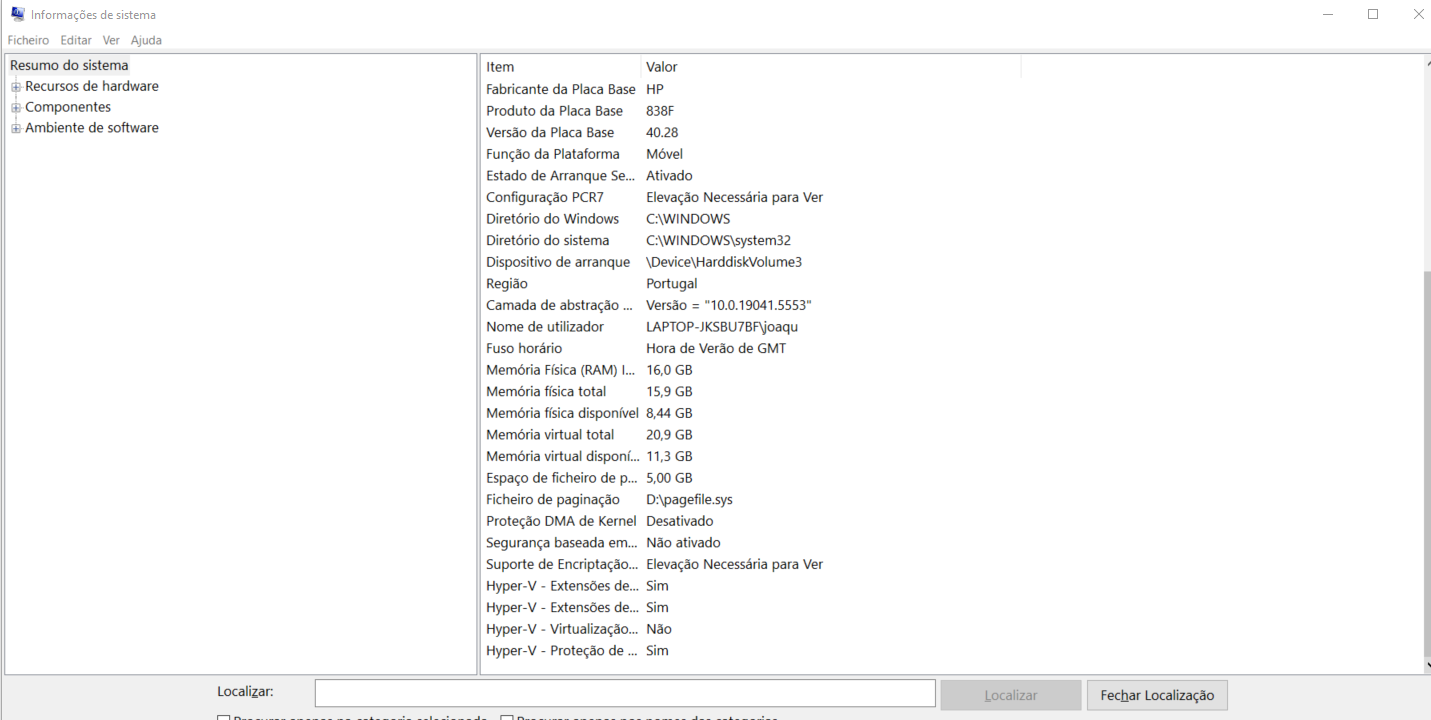Screen dimensions: 1431x720
Task: Minimize the Informações de sistema window
Action: [1328, 14]
